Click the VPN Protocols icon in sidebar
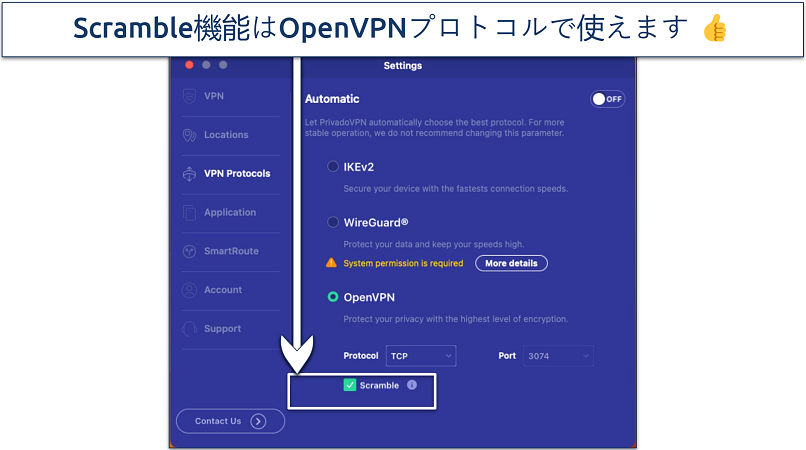 (189, 174)
